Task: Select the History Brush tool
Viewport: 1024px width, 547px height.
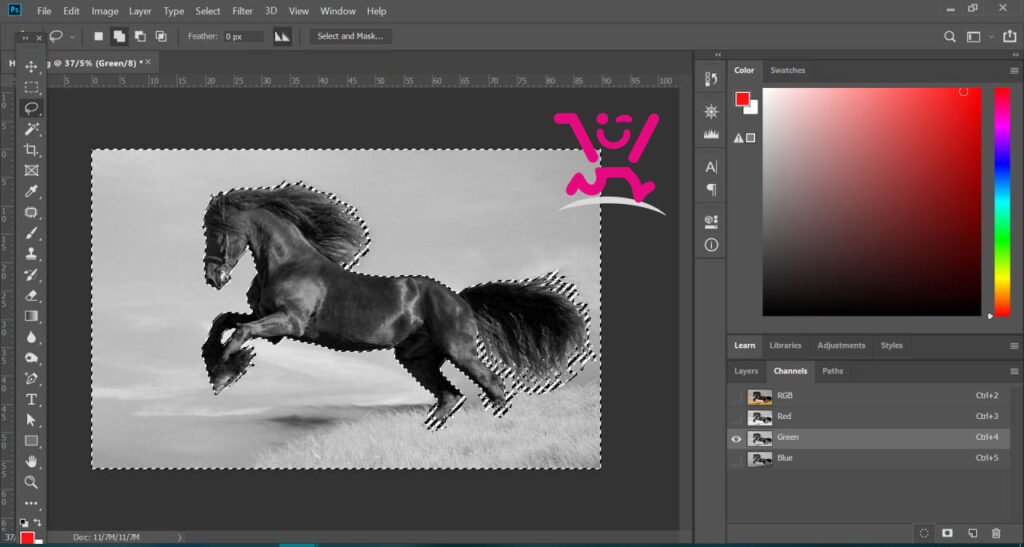Action: tap(31, 275)
